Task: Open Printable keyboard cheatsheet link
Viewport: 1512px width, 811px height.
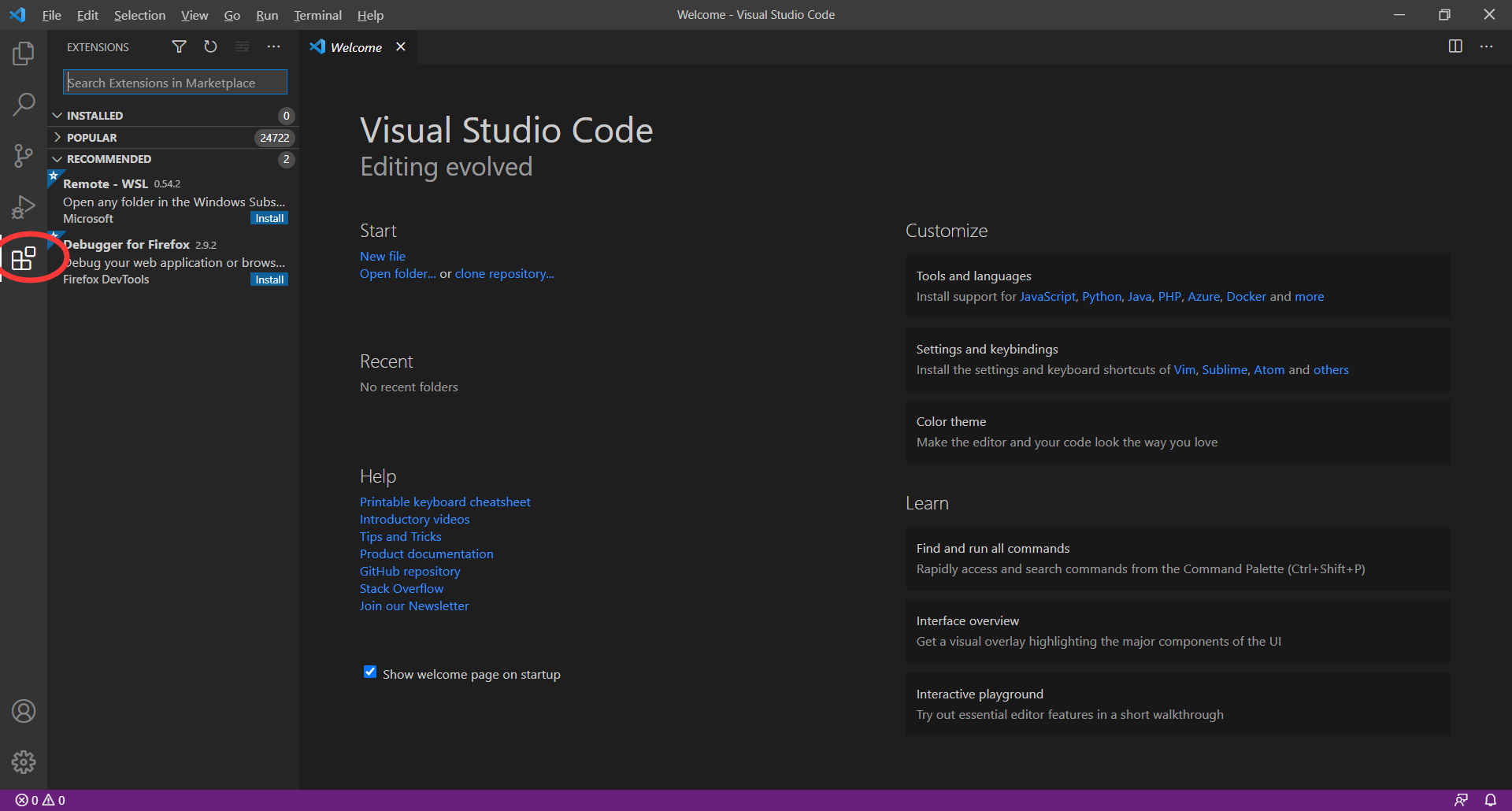Action: [x=445, y=502]
